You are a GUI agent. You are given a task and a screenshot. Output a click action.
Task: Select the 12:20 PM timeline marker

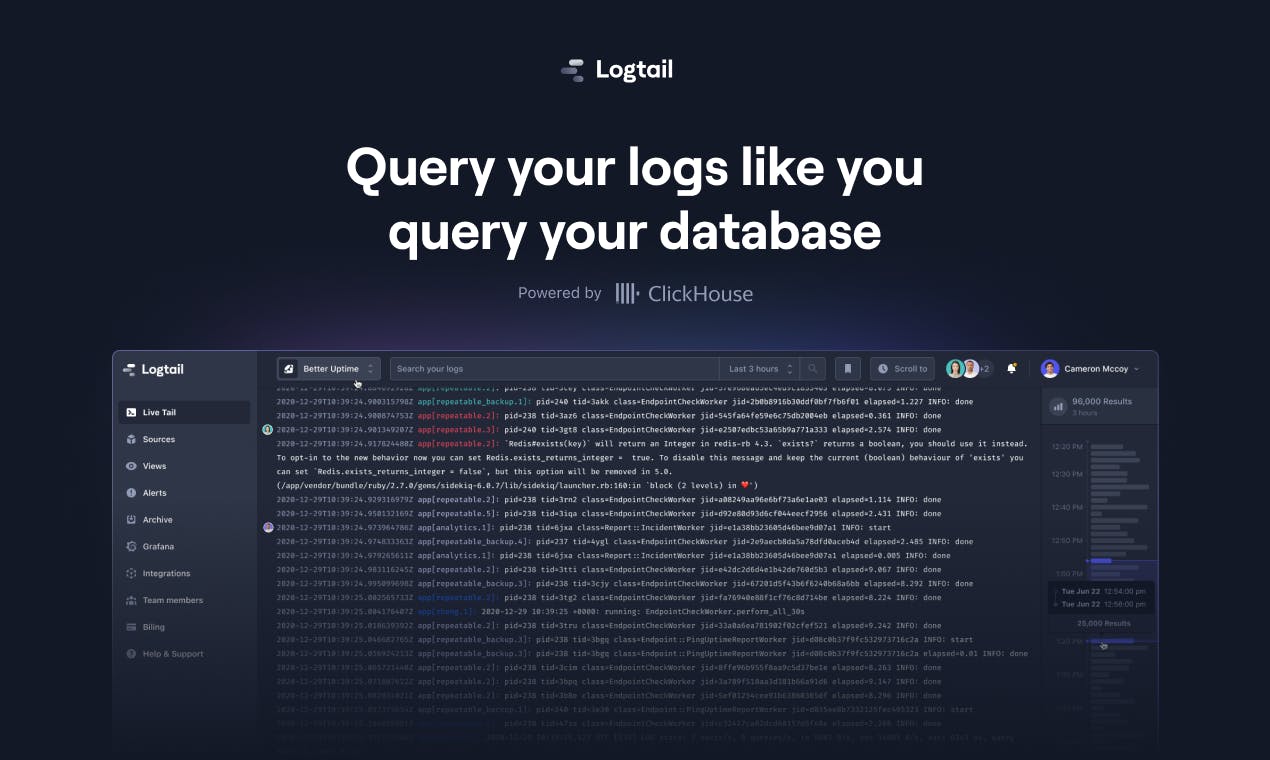[x=1067, y=447]
